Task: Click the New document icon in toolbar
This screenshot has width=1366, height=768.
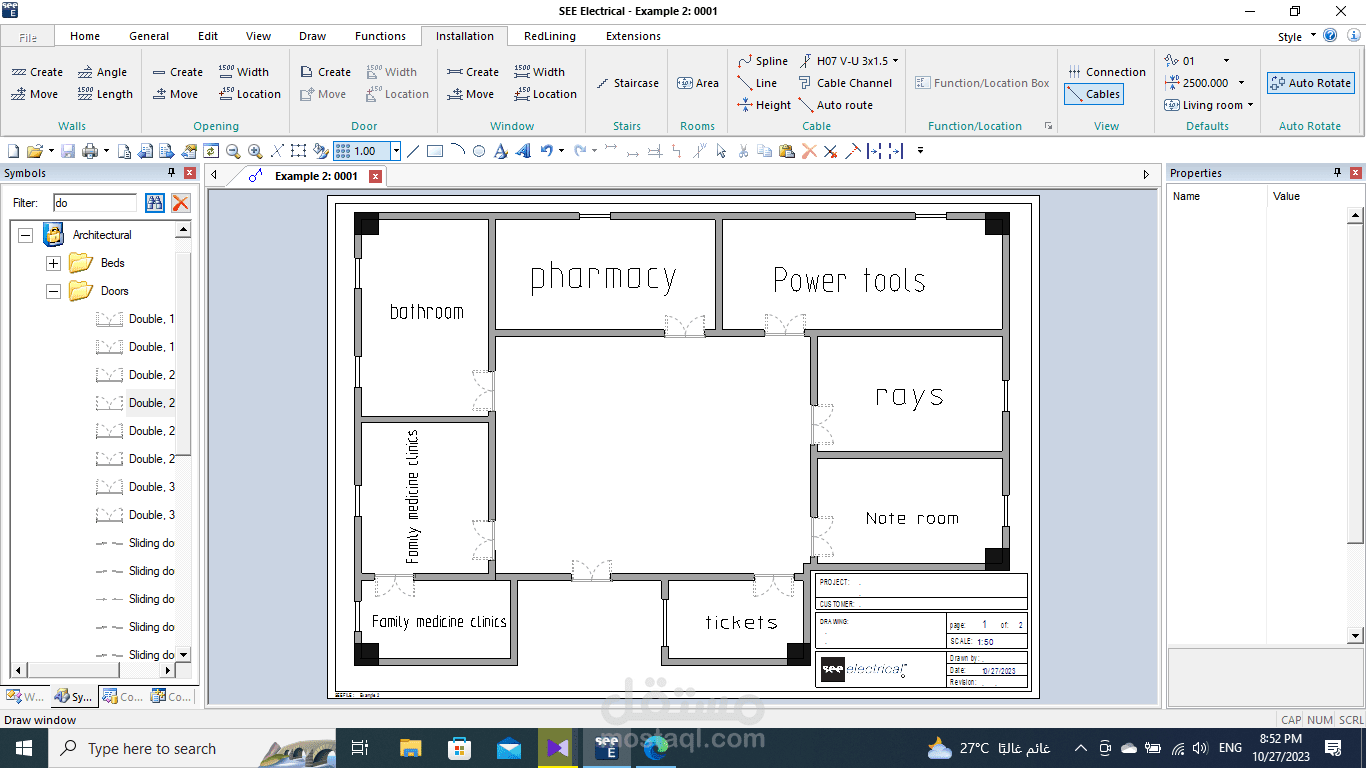Action: [x=13, y=151]
